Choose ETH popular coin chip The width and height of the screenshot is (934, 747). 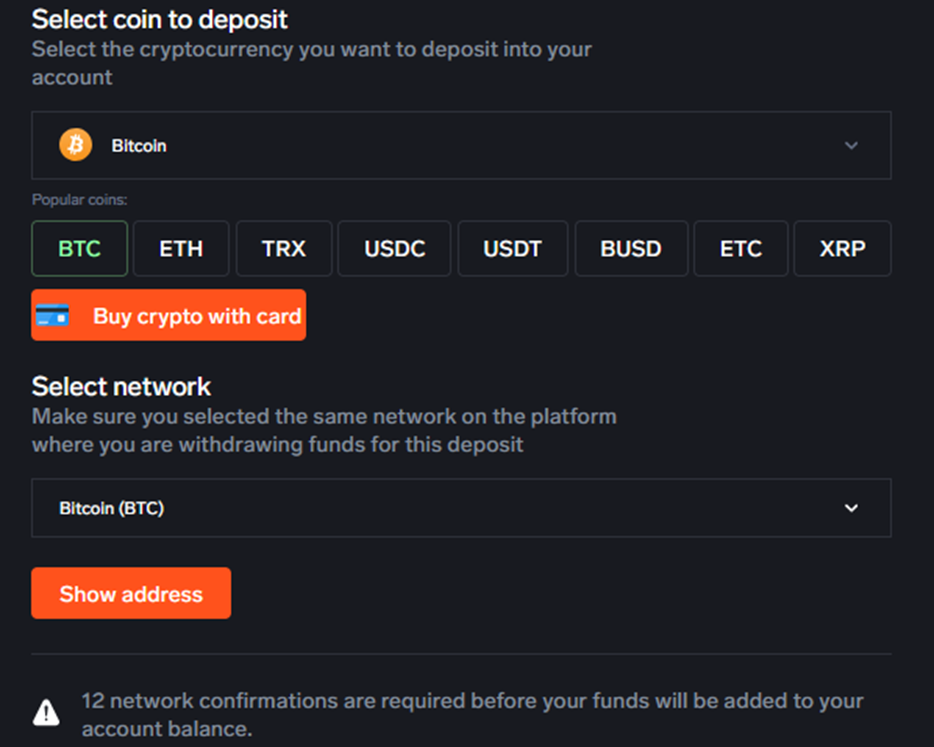181,248
